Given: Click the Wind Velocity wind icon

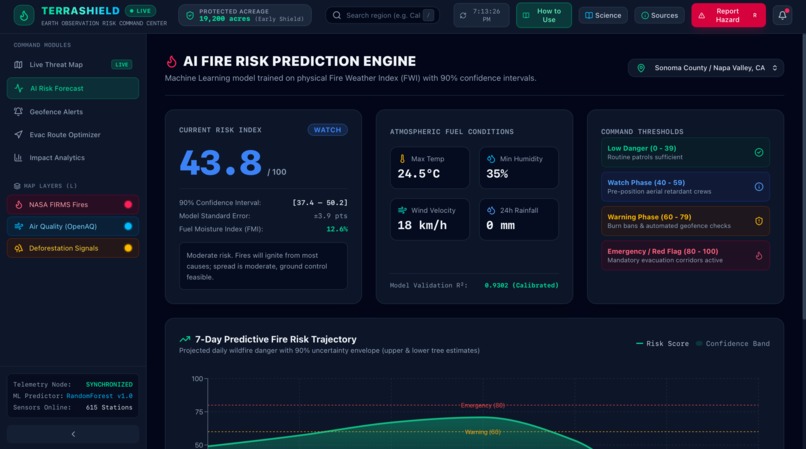Looking at the screenshot, I should pyautogui.click(x=402, y=210).
